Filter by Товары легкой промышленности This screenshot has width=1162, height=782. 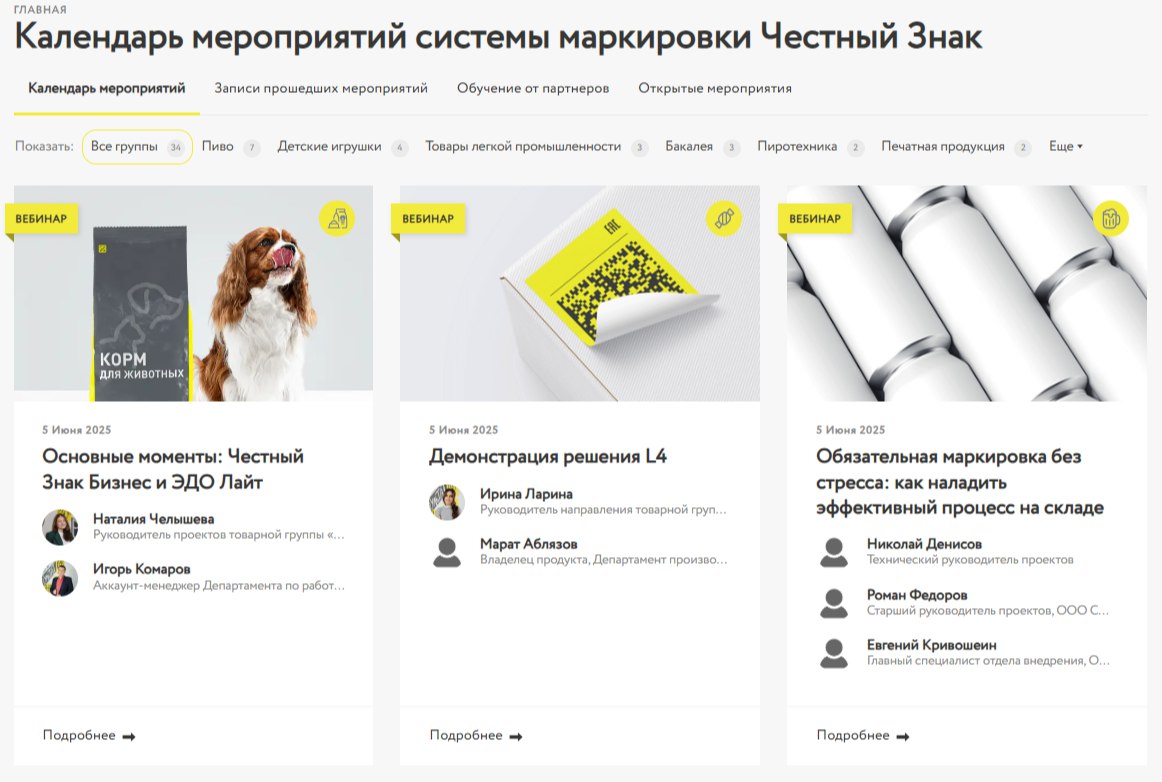click(523, 147)
